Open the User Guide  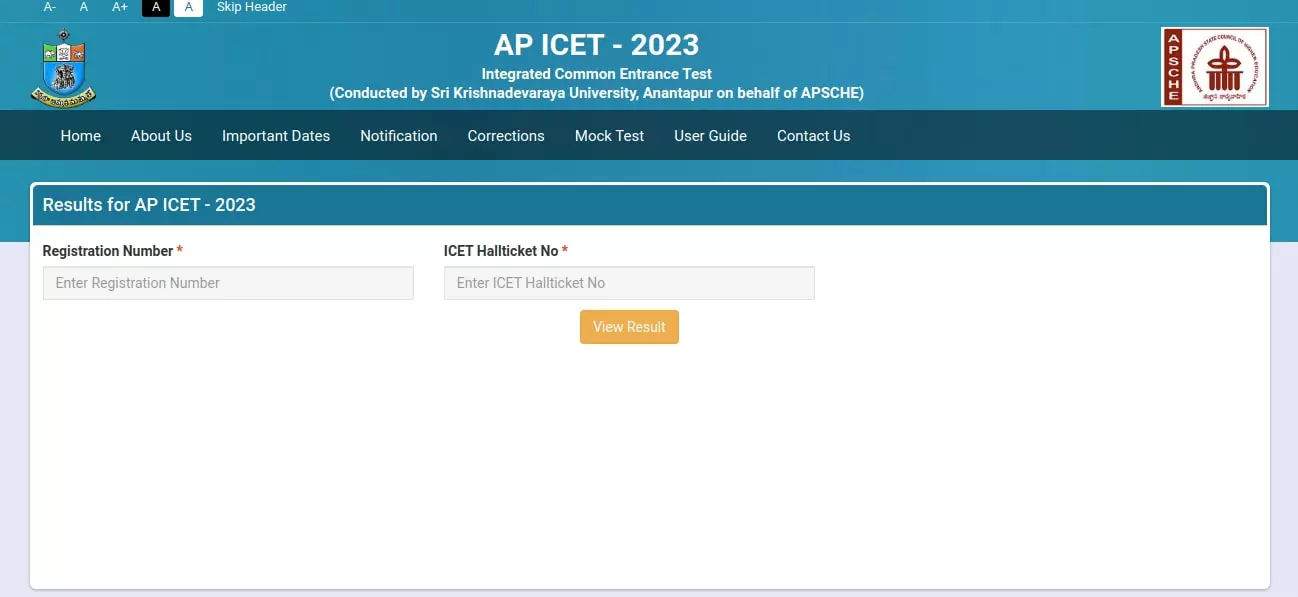[710, 135]
